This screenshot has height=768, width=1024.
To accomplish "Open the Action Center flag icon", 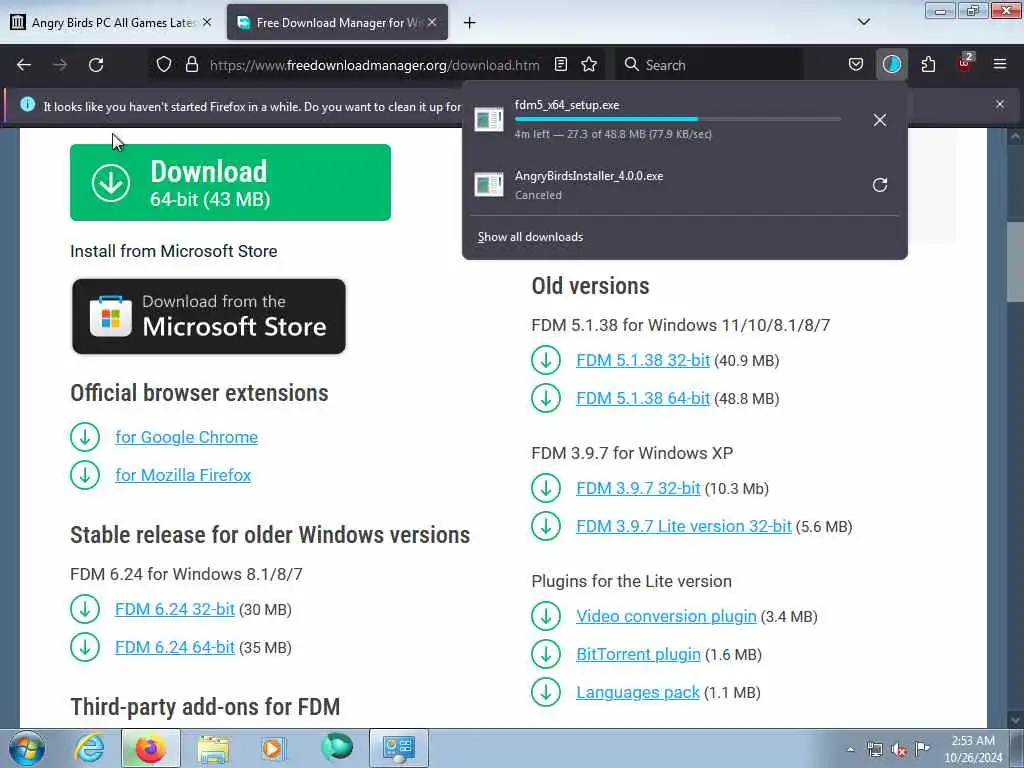I will click(922, 749).
